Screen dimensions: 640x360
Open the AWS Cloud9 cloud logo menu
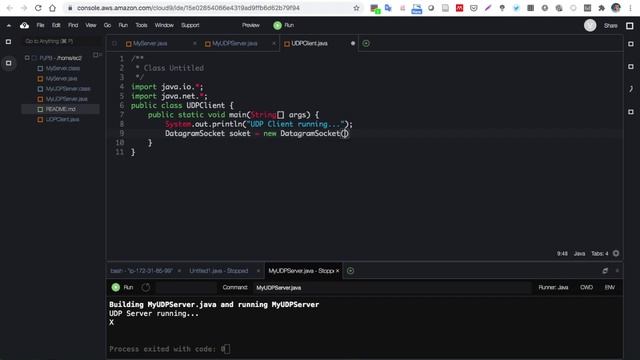(24, 25)
